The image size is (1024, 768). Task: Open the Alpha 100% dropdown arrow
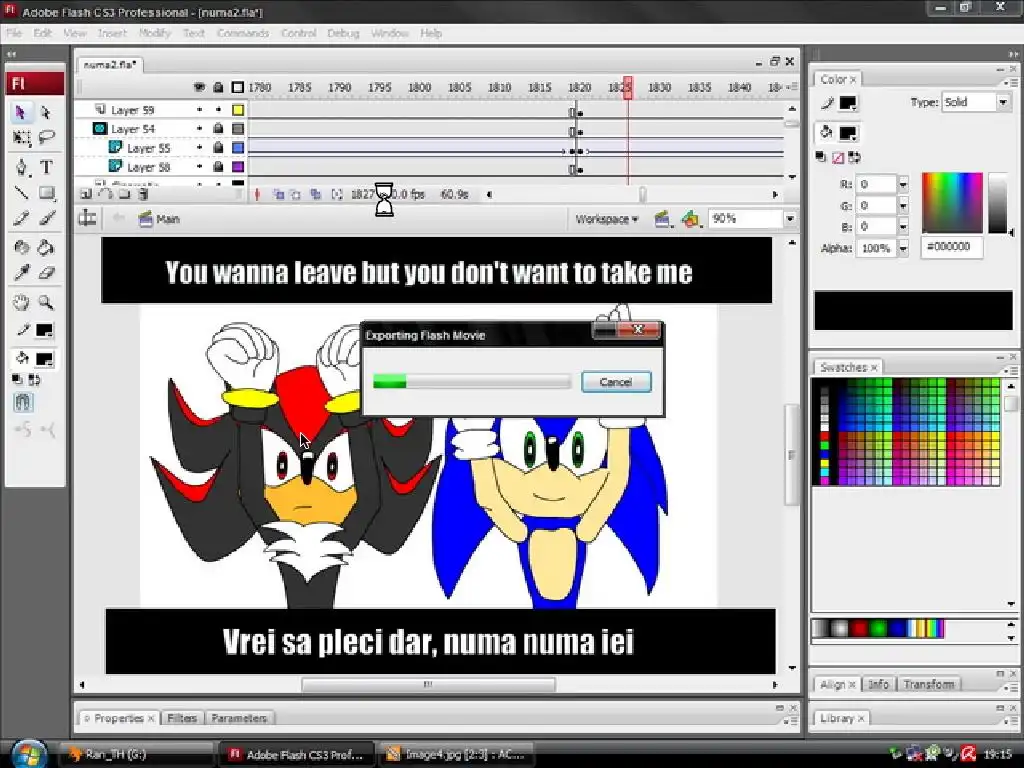[903, 248]
